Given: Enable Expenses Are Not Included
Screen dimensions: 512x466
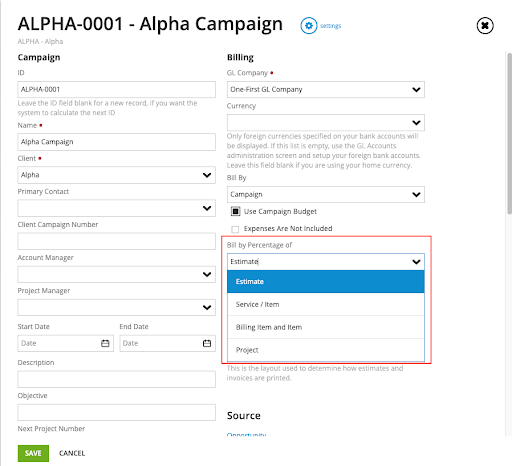Looking at the screenshot, I should (235, 229).
